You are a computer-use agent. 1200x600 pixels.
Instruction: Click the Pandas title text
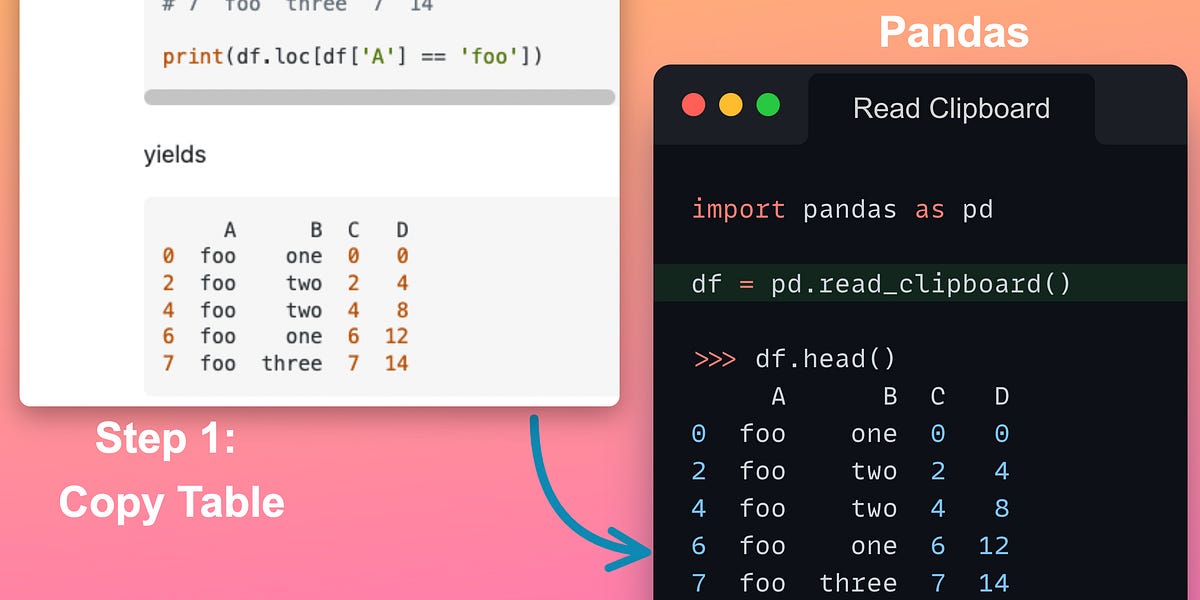point(953,32)
